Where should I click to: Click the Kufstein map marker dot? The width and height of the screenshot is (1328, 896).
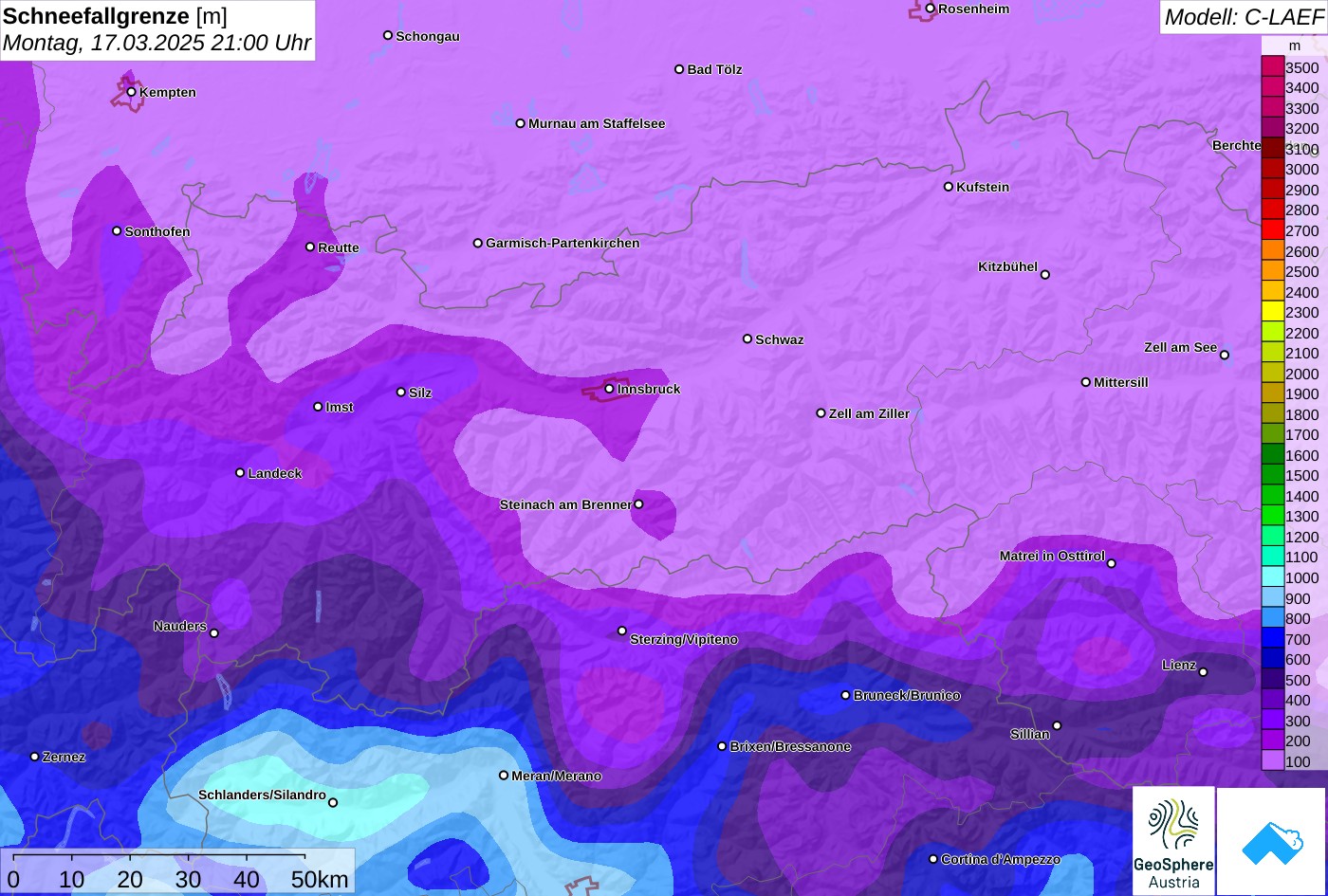[949, 187]
